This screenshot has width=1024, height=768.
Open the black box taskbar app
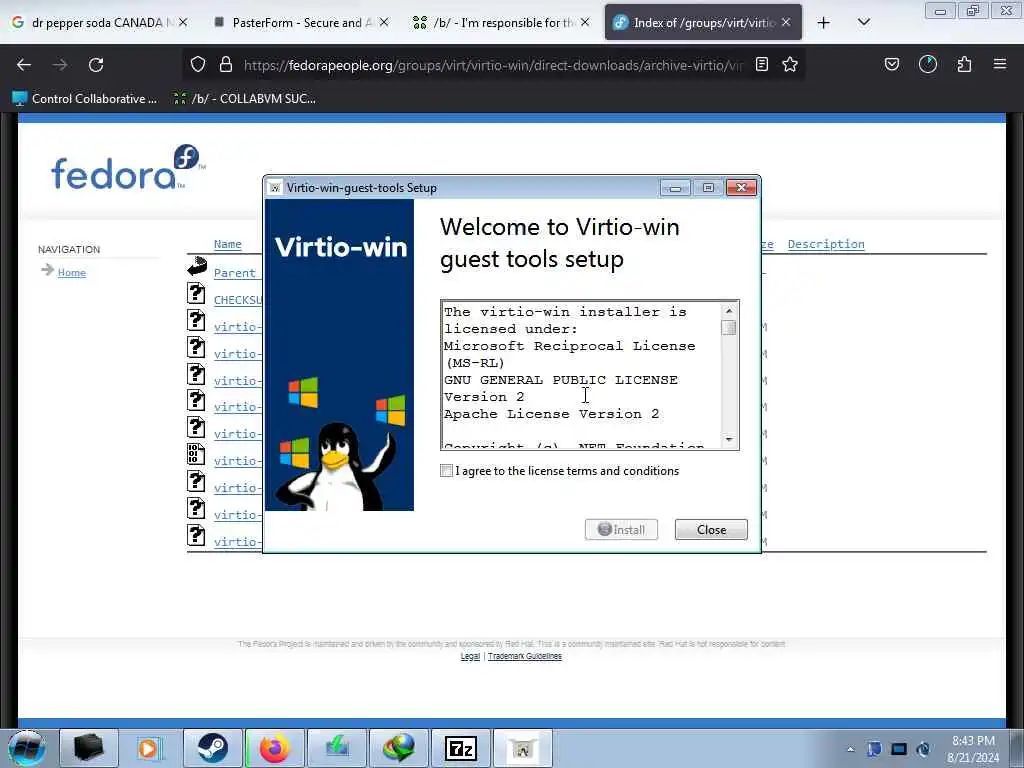(x=89, y=748)
